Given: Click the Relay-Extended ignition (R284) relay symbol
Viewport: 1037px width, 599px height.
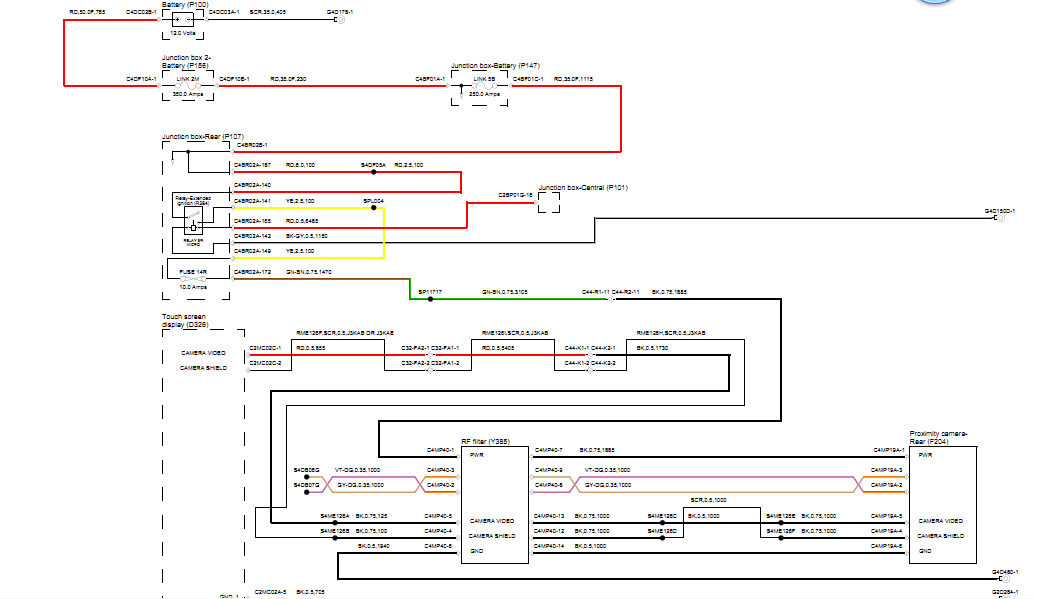Looking at the screenshot, I should (x=193, y=220).
